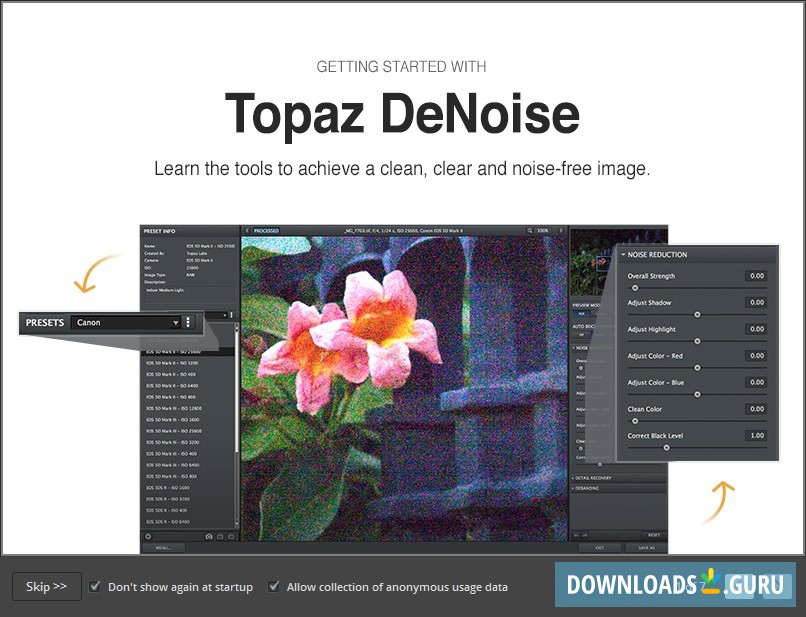Screen dimensions: 806x617
Task: Click the Overall Strength value field
Action: click(756, 276)
